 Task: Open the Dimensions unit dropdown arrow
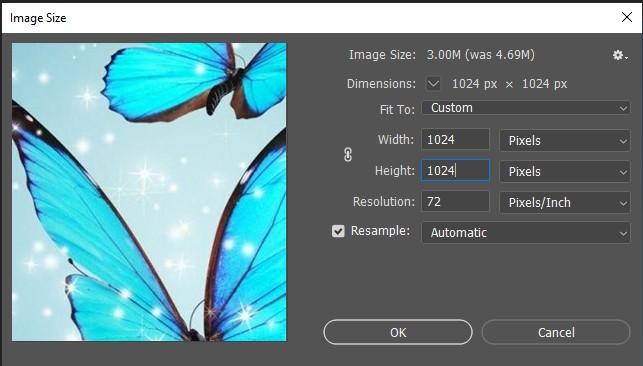tap(433, 84)
